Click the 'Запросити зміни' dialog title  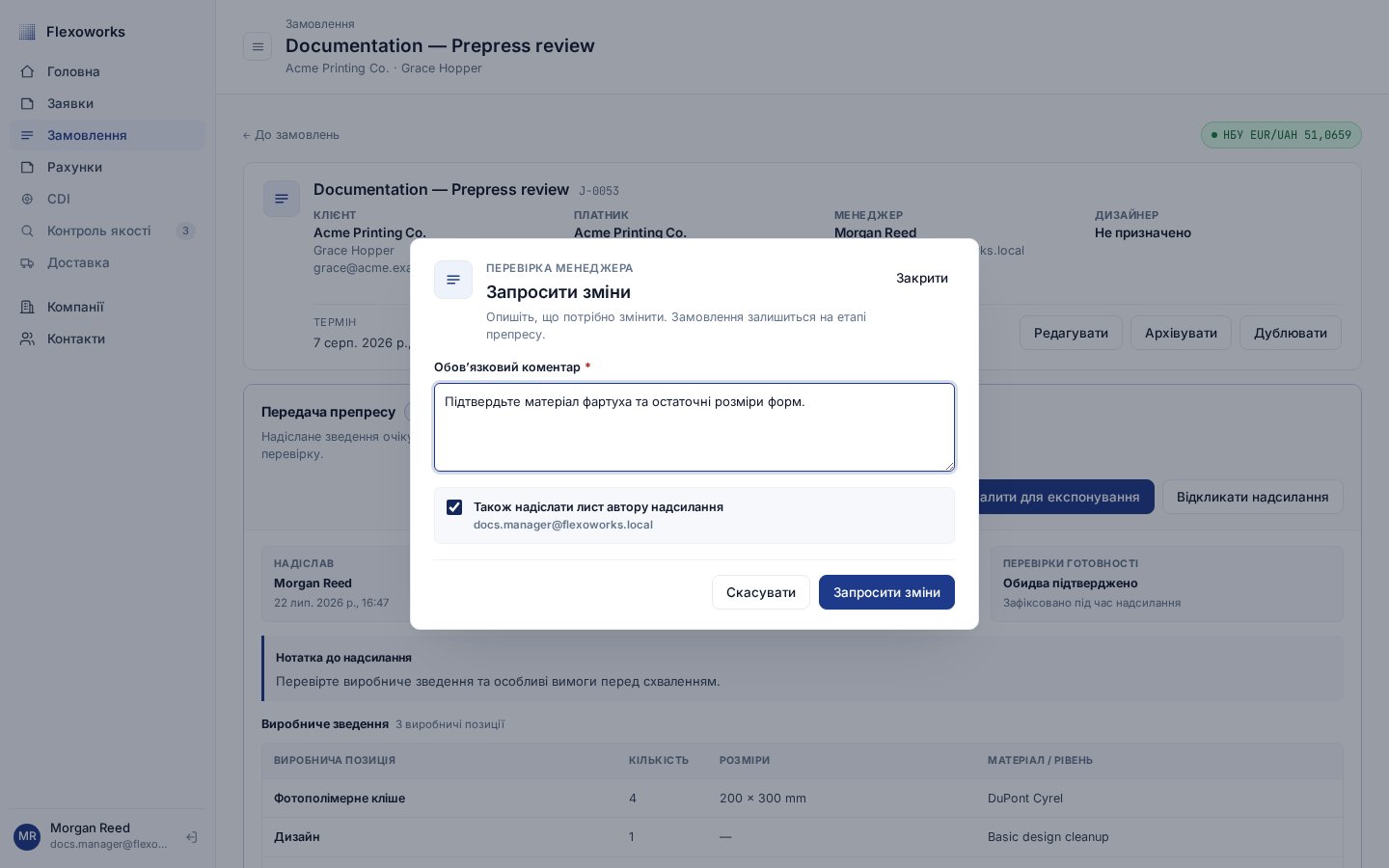click(x=558, y=292)
